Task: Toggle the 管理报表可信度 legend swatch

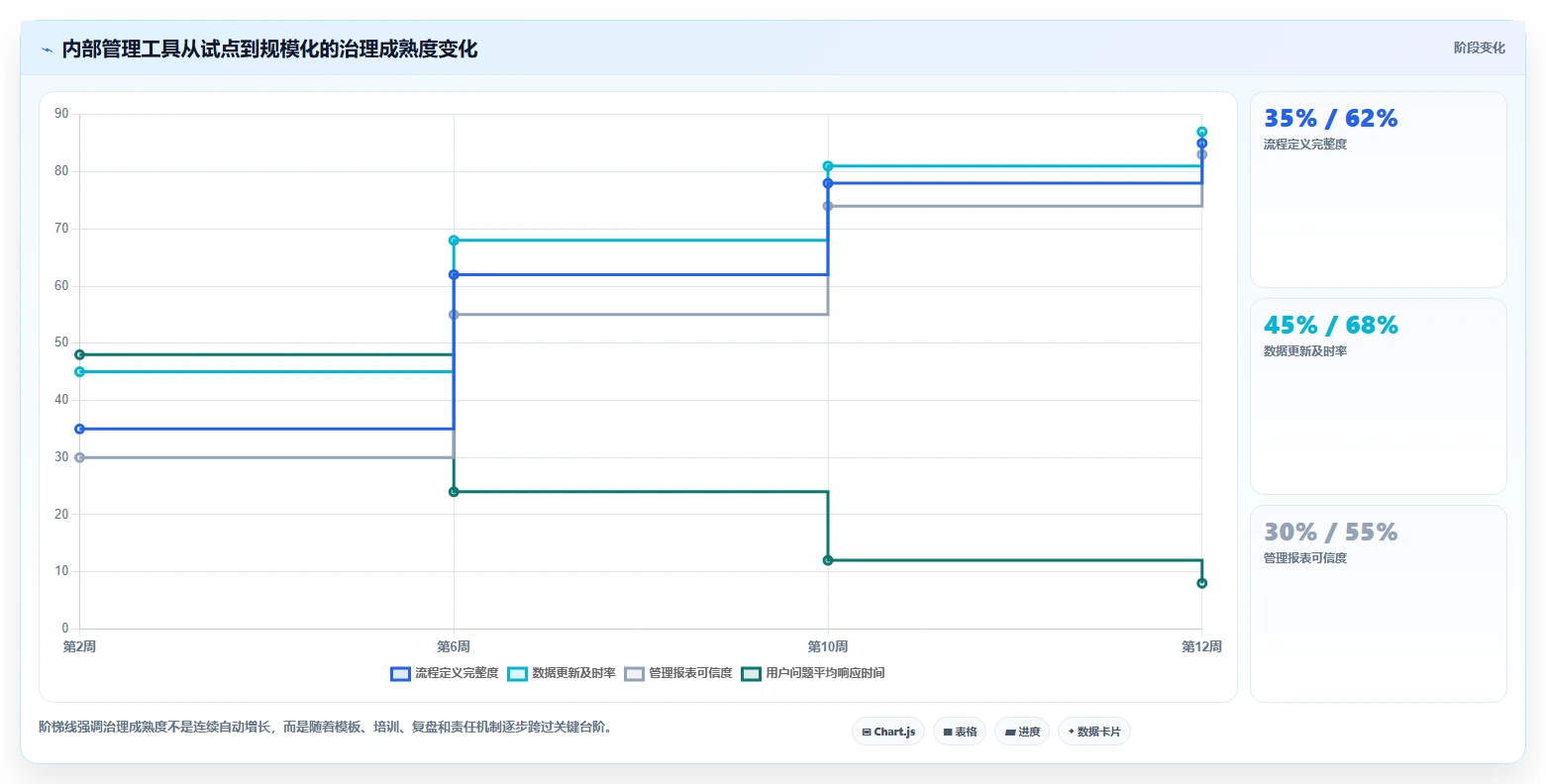Action: tap(634, 673)
